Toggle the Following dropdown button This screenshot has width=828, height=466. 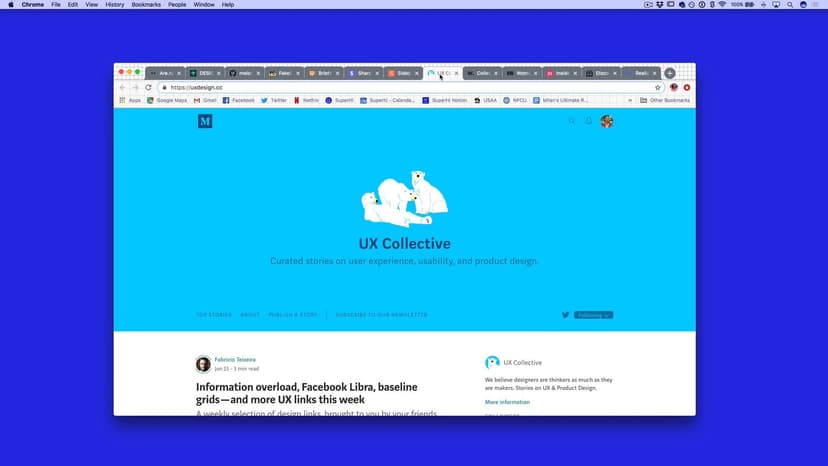coord(593,315)
